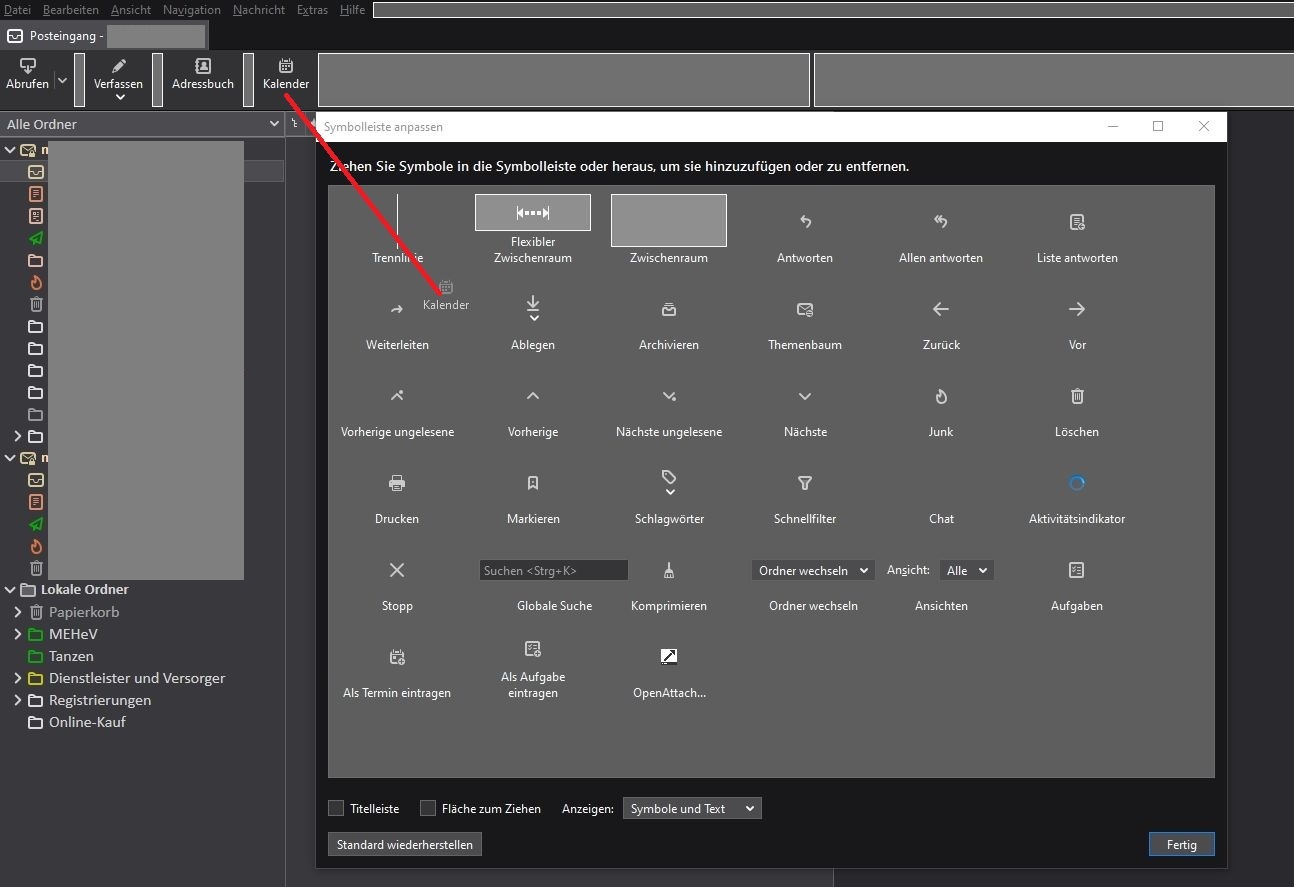Select the Schnellfilter funnel icon

[804, 484]
